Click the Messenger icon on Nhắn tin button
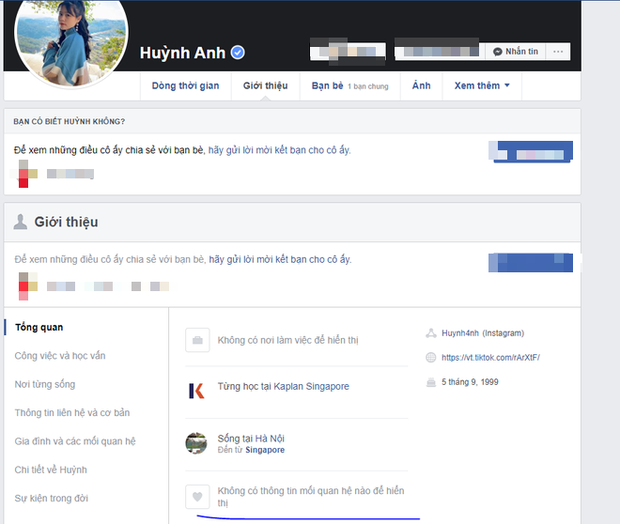 (x=498, y=51)
